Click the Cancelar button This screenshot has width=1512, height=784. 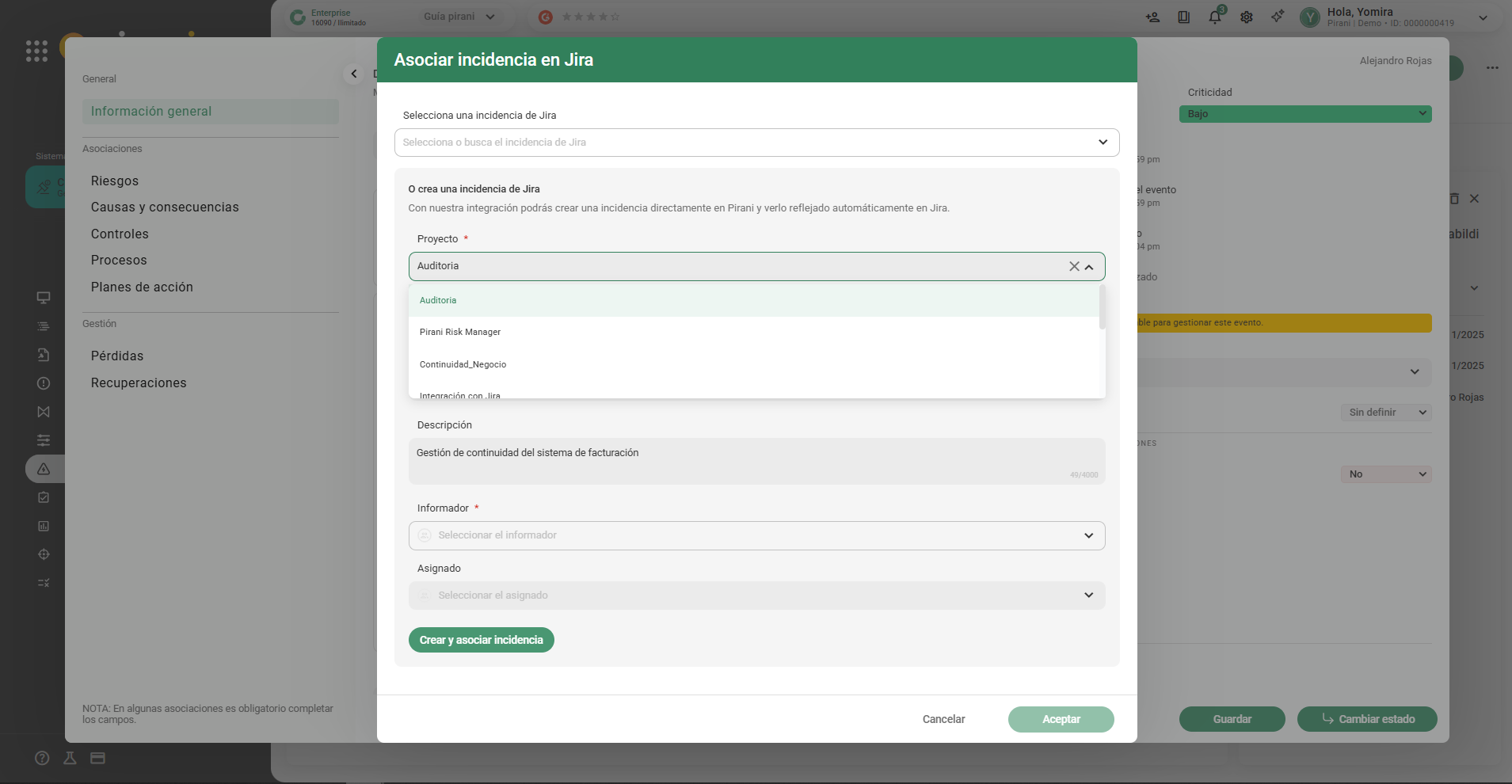943,719
